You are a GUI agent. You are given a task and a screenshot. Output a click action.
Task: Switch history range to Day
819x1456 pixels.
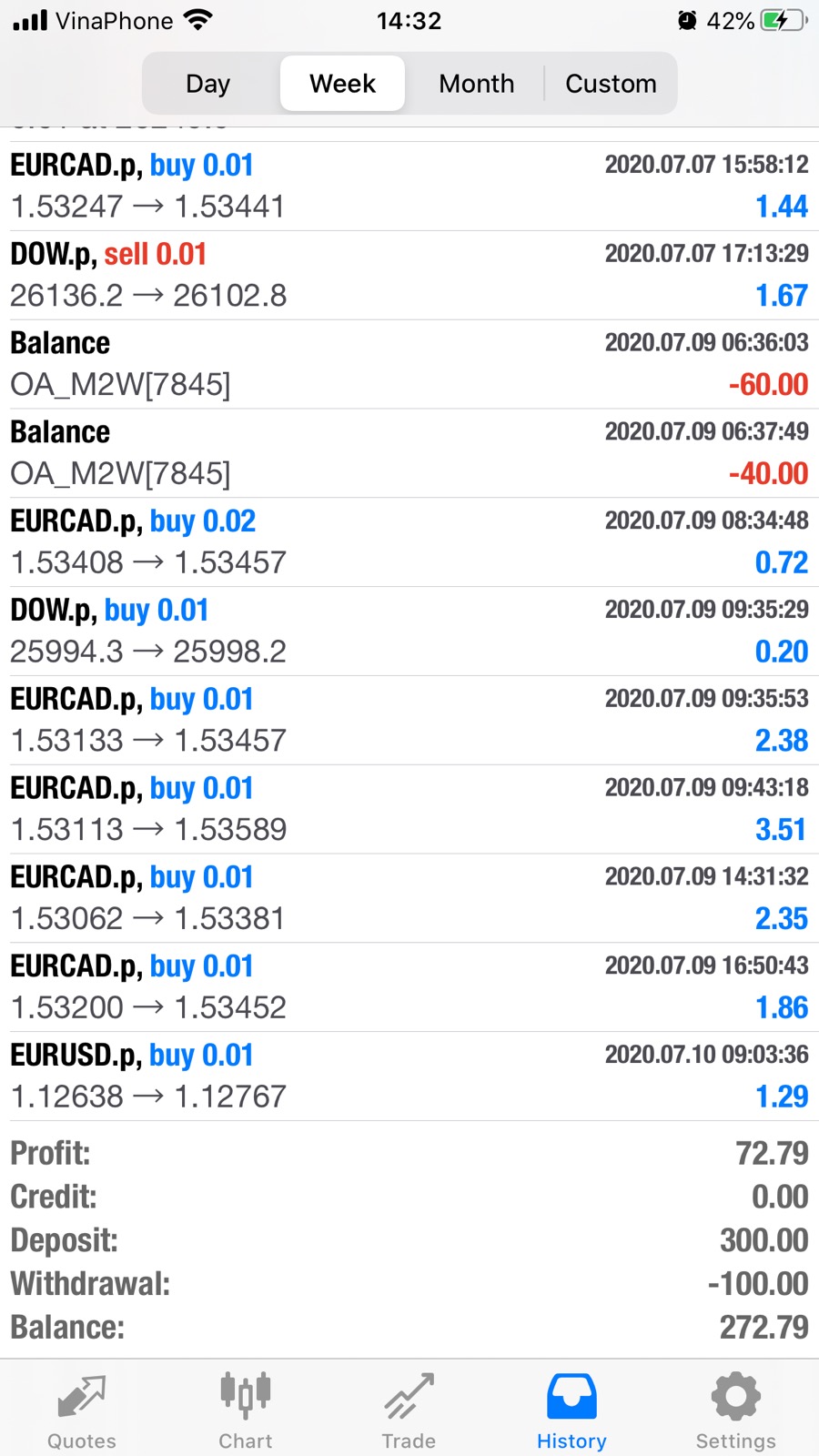coord(207,84)
